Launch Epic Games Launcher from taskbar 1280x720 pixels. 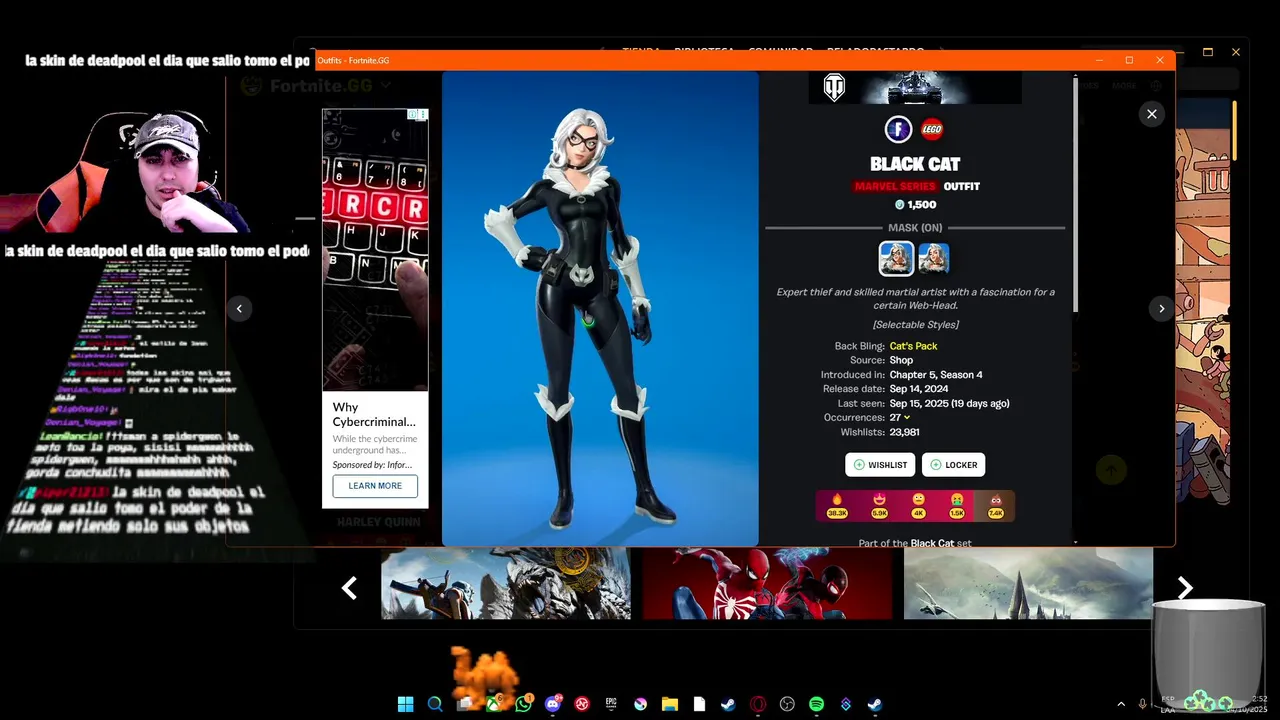611,704
